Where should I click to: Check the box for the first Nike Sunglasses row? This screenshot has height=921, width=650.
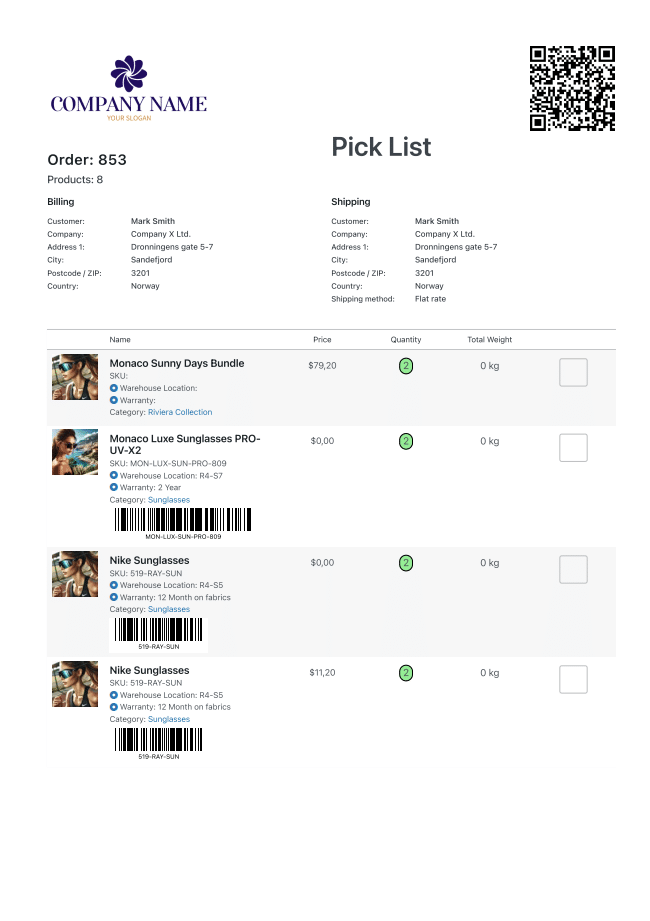coord(573,569)
